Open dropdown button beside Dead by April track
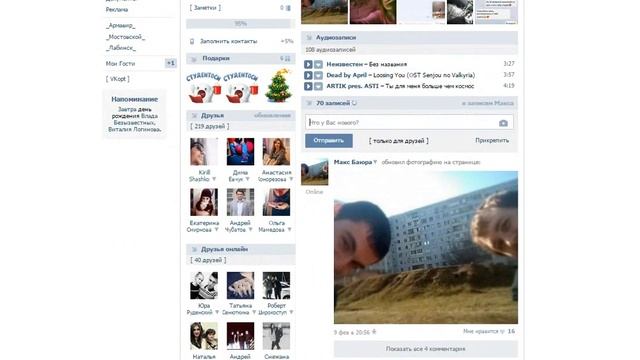Image resolution: width=640 pixels, height=360 pixels. [x=318, y=76]
